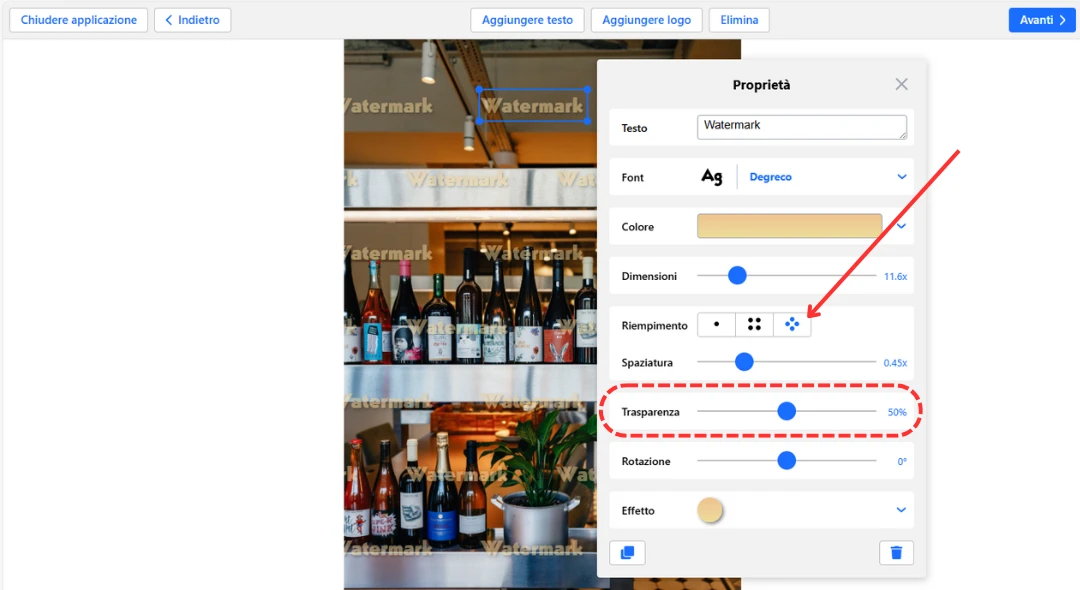Select diagonal pattern fill mode

pos(792,325)
